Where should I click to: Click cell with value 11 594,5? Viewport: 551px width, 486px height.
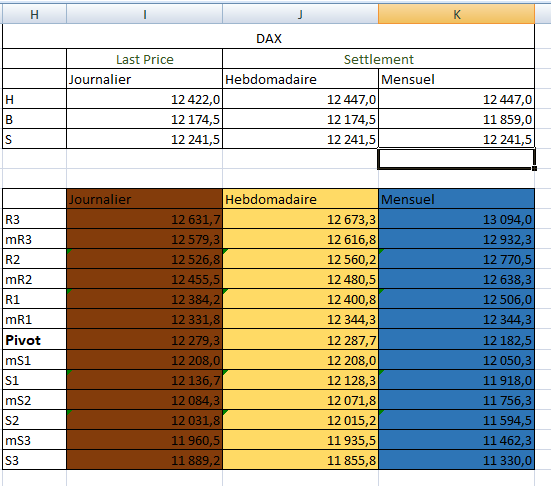pyautogui.click(x=456, y=420)
